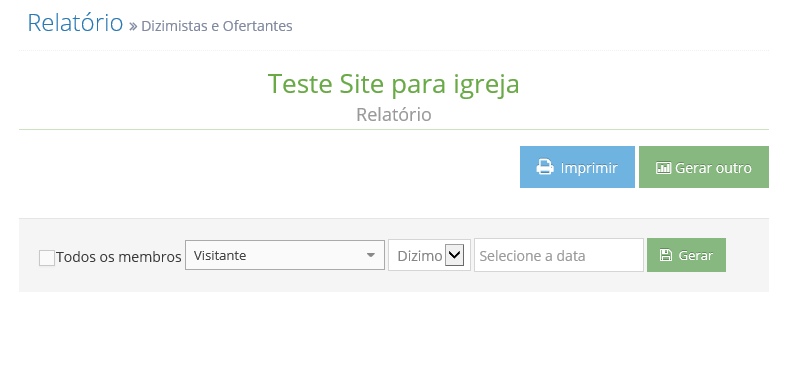This screenshot has height=389, width=796.
Task: Click Dizimistas e Ofertantes breadcrumb text
Action: tap(217, 26)
